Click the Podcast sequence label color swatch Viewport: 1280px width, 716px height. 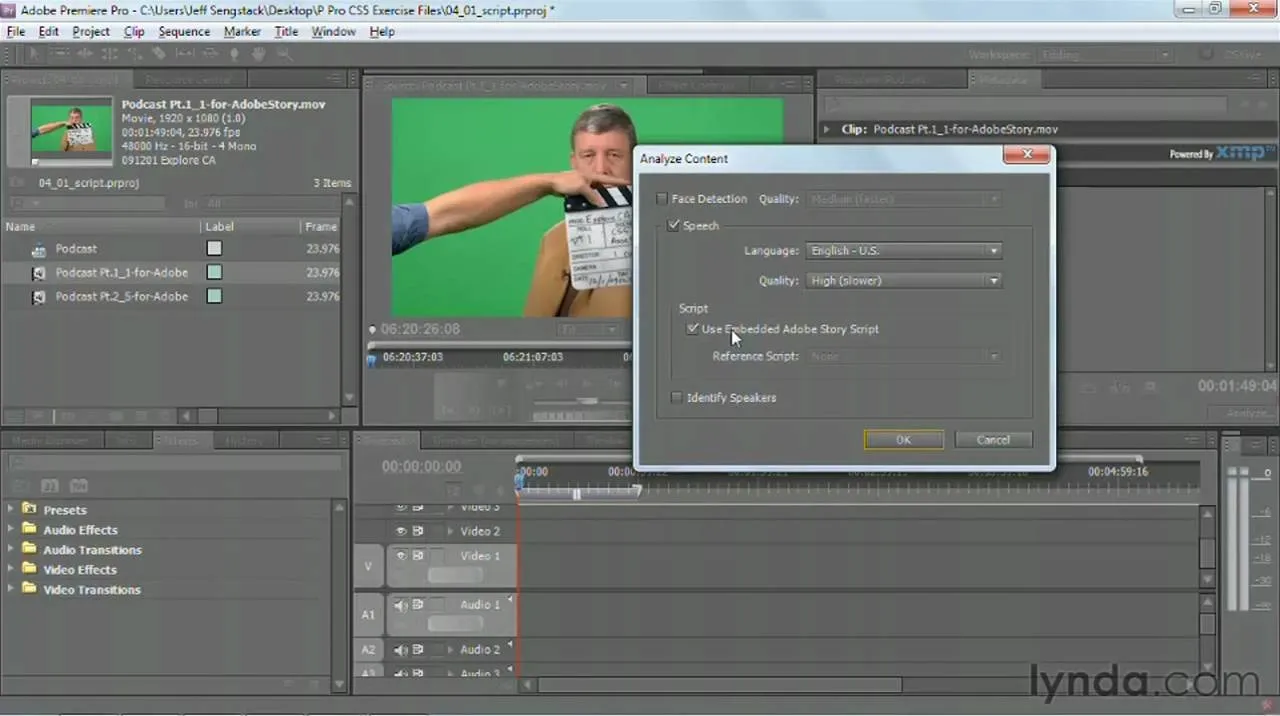pos(214,249)
